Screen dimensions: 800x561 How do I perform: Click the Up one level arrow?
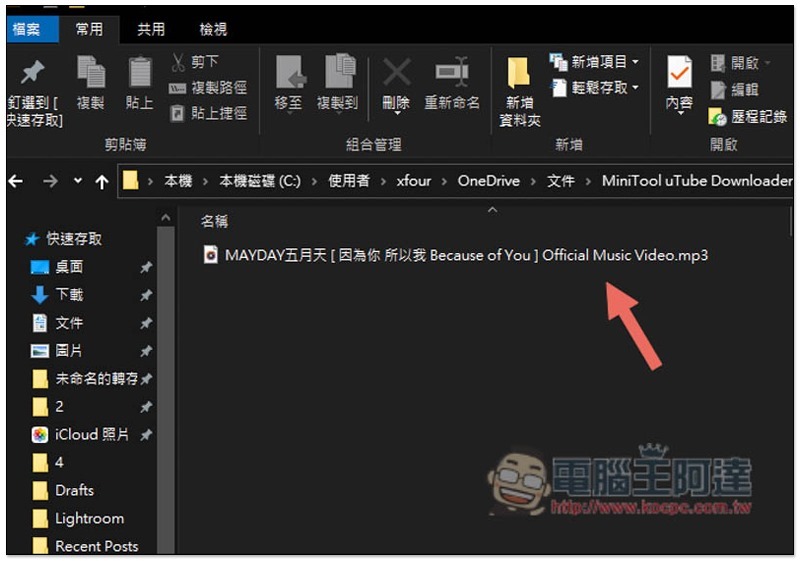(102, 182)
